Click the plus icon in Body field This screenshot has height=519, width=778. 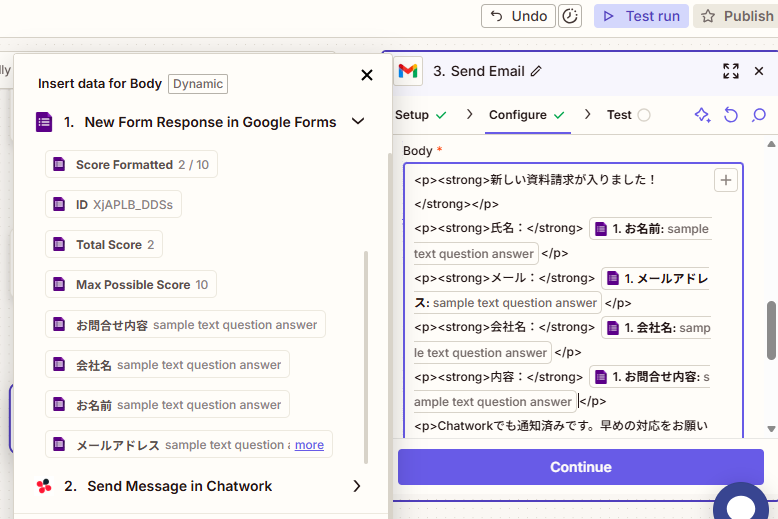click(726, 180)
